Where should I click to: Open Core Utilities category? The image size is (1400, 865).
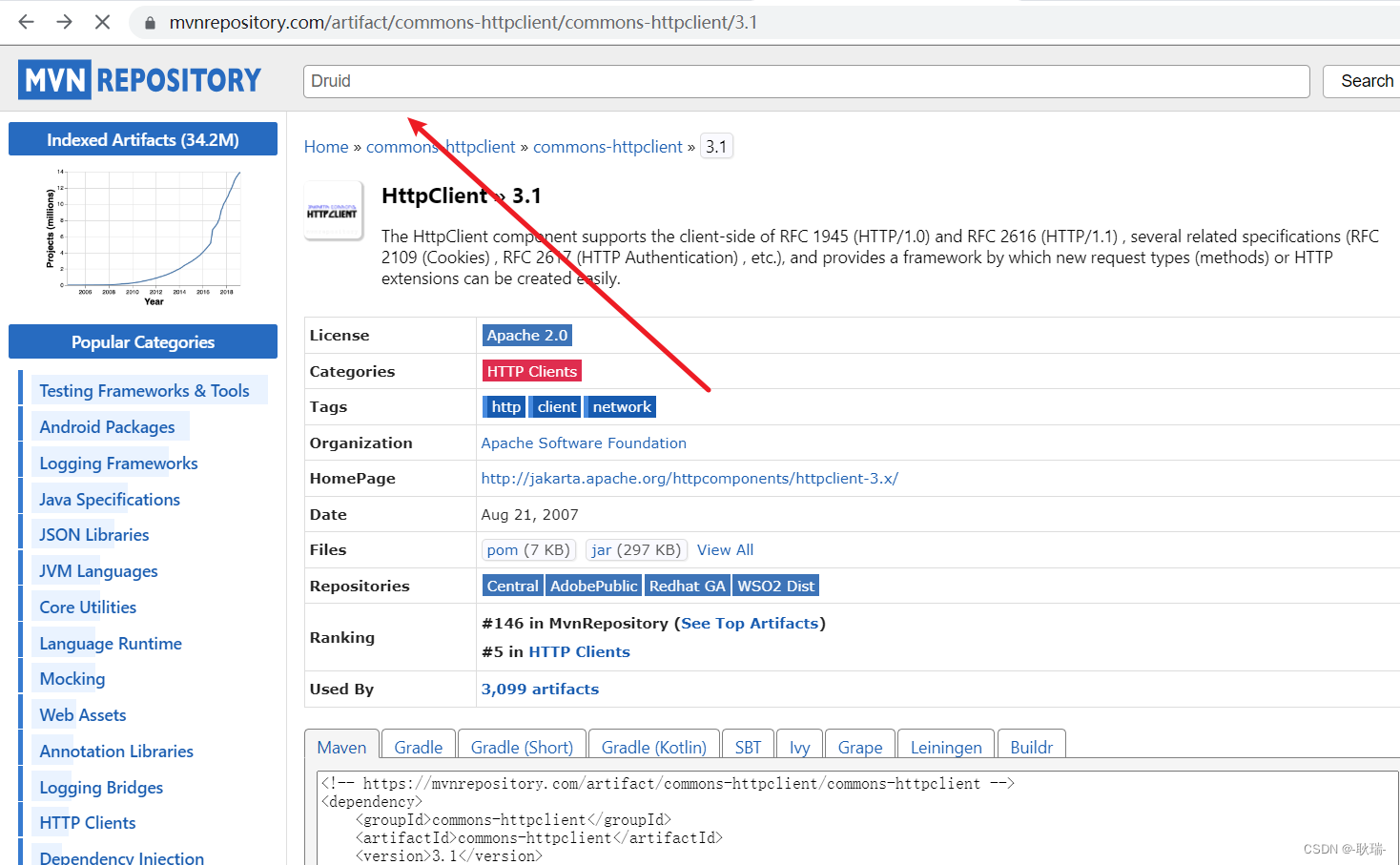88,608
